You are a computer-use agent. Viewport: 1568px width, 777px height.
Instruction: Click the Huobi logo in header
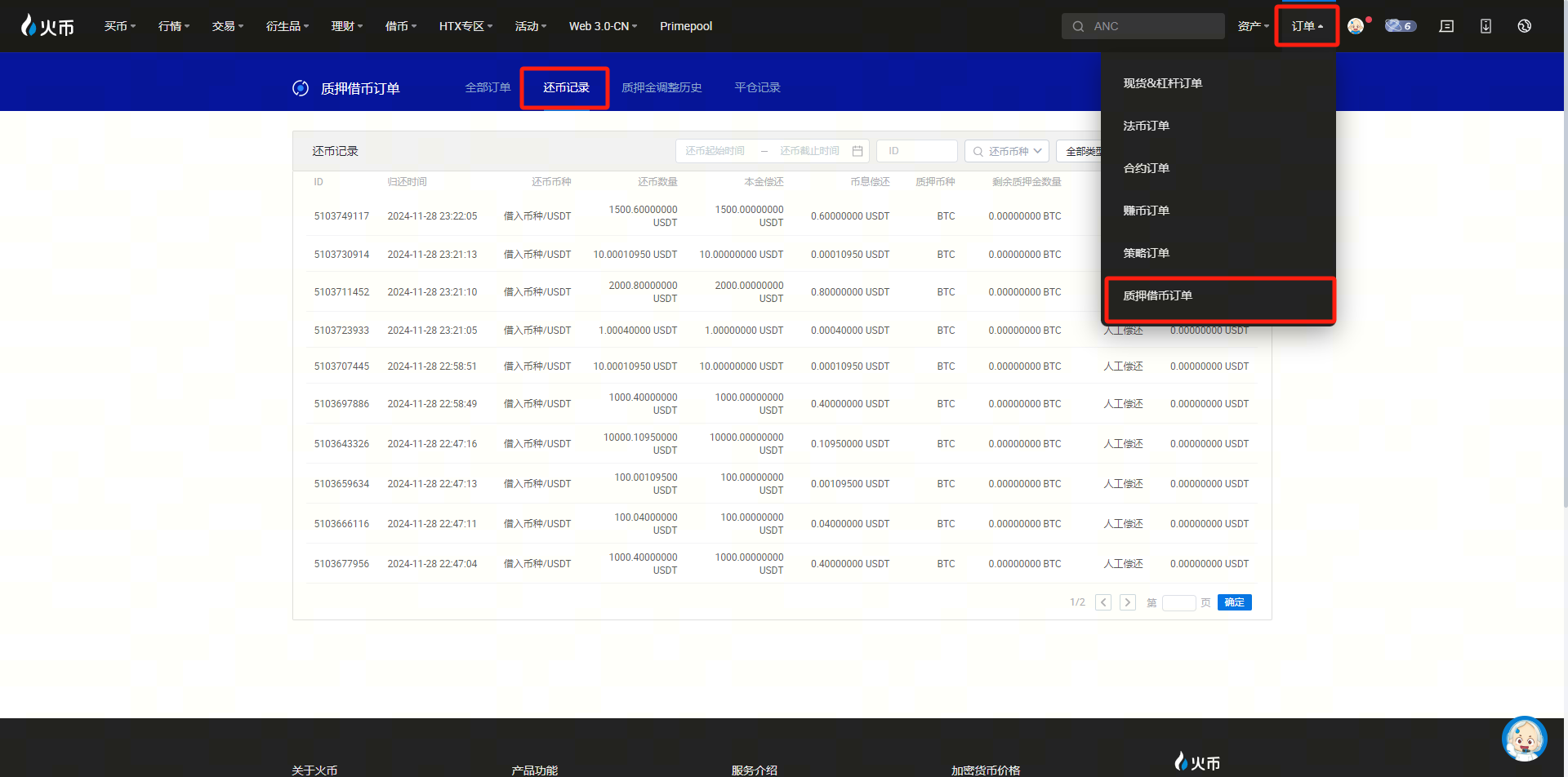(47, 26)
